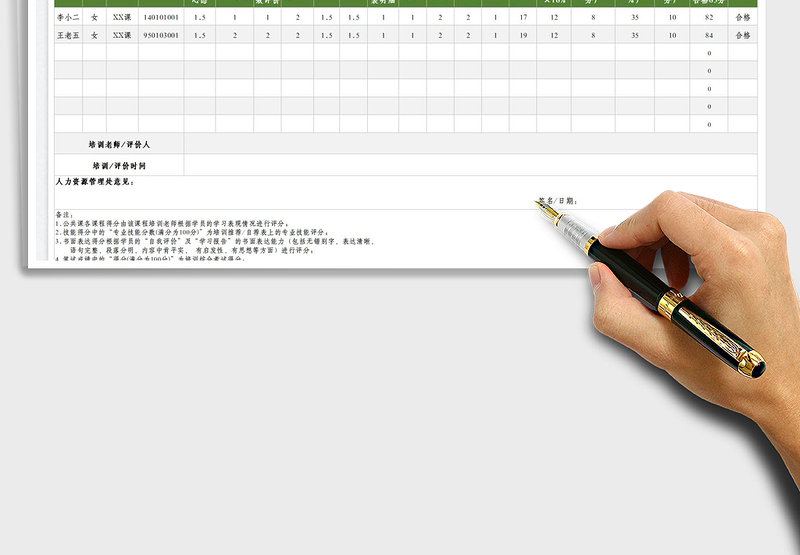Select the subtotal cell showing 19

[523, 35]
